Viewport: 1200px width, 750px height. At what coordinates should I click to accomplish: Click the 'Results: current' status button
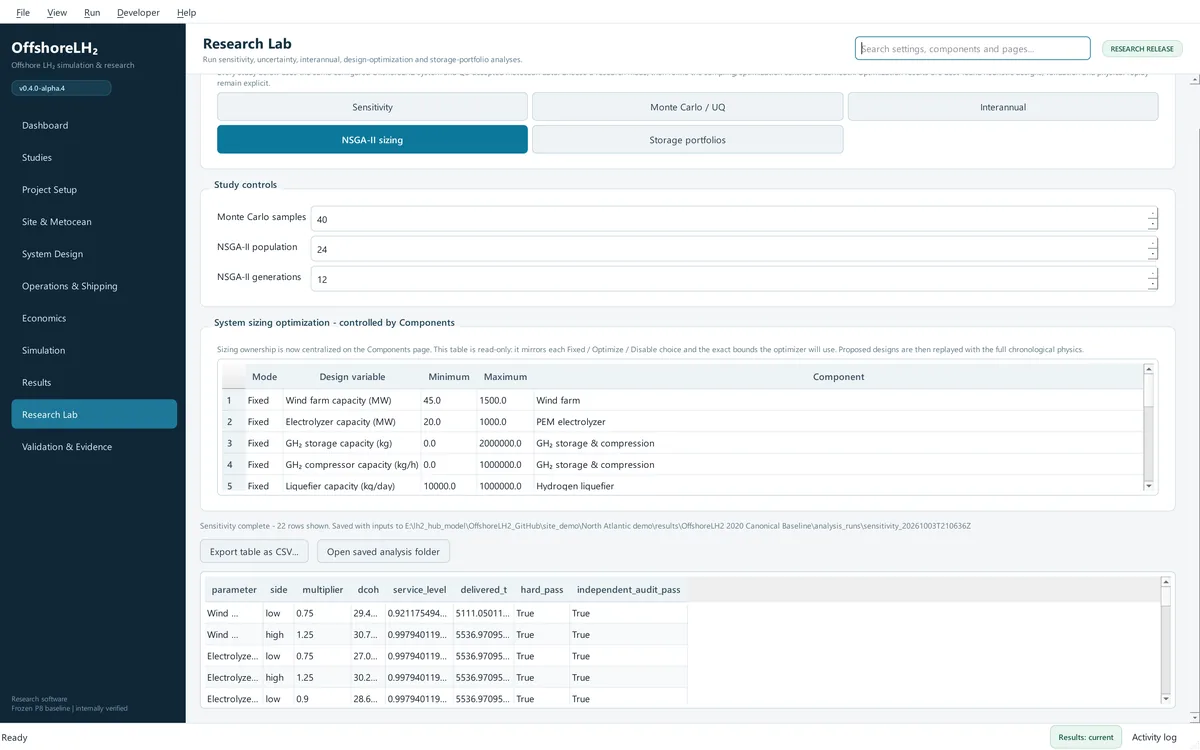[x=1086, y=737]
